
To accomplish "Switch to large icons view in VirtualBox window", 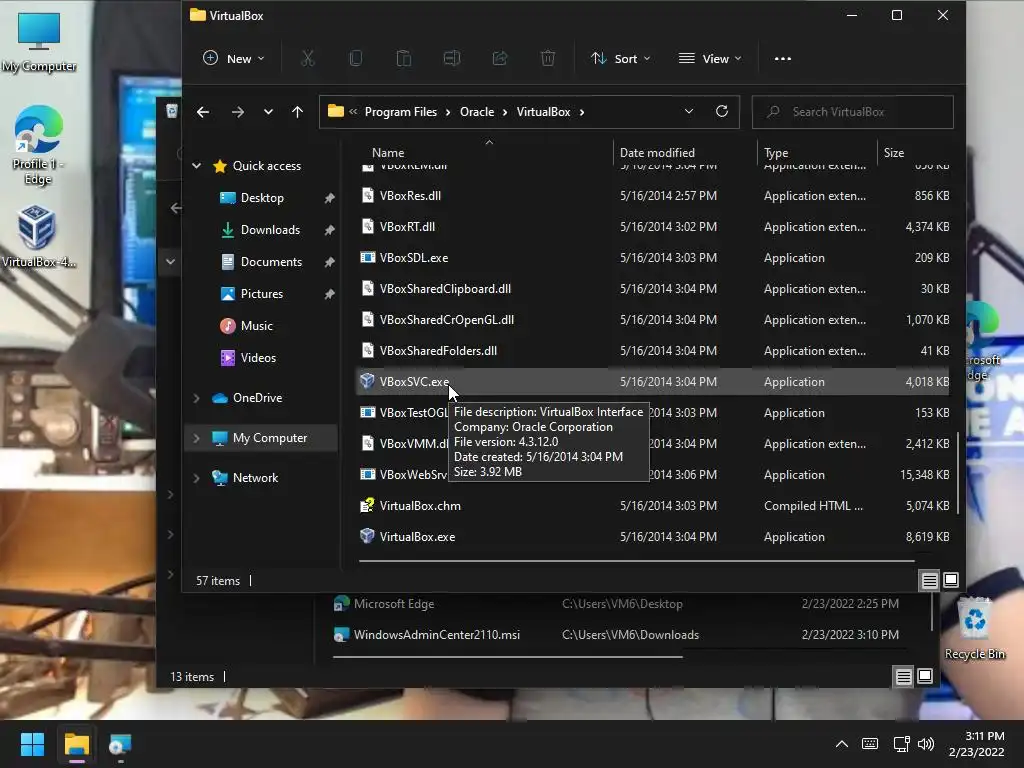I will click(x=951, y=580).
